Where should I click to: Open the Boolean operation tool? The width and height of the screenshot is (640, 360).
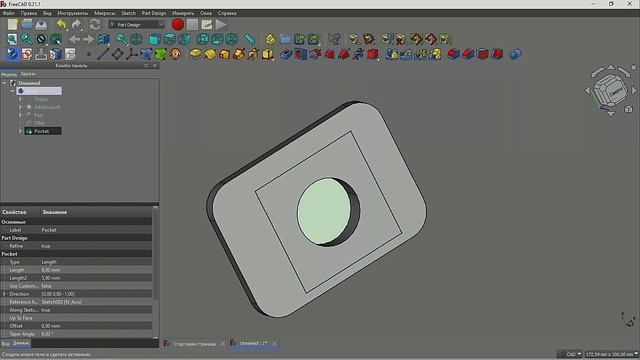516,54
